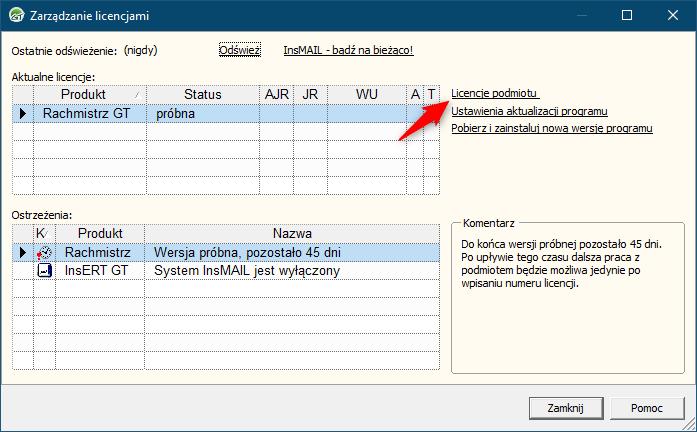697x432 pixels.
Task: Click row arrow marker beside Rachmistrz GT
Action: 22,114
